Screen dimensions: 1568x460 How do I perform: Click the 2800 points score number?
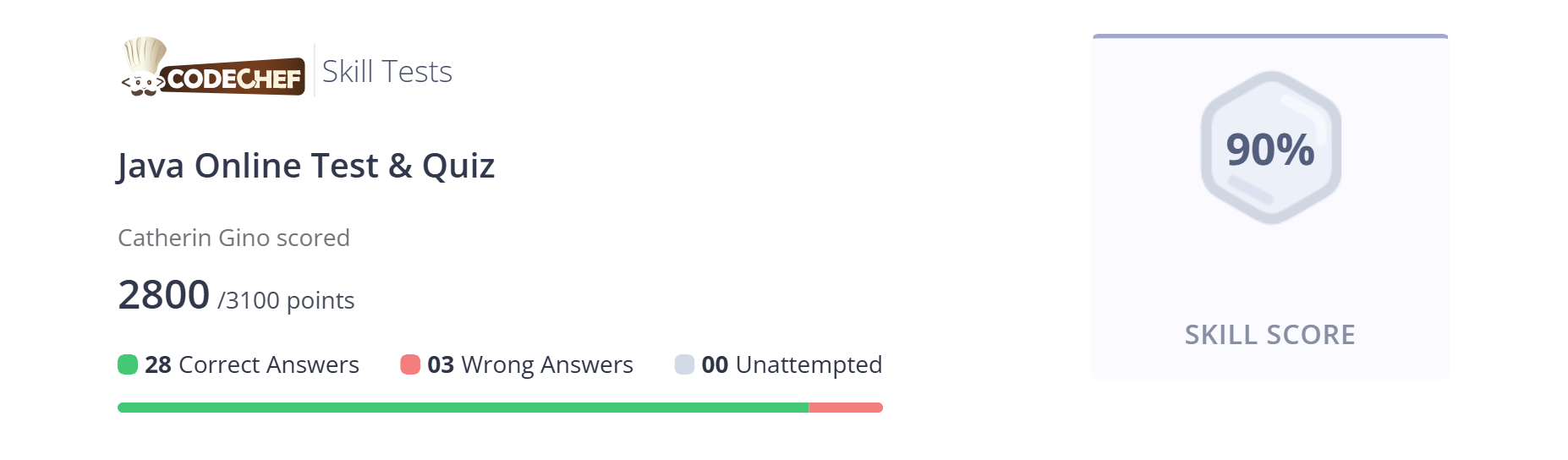164,295
